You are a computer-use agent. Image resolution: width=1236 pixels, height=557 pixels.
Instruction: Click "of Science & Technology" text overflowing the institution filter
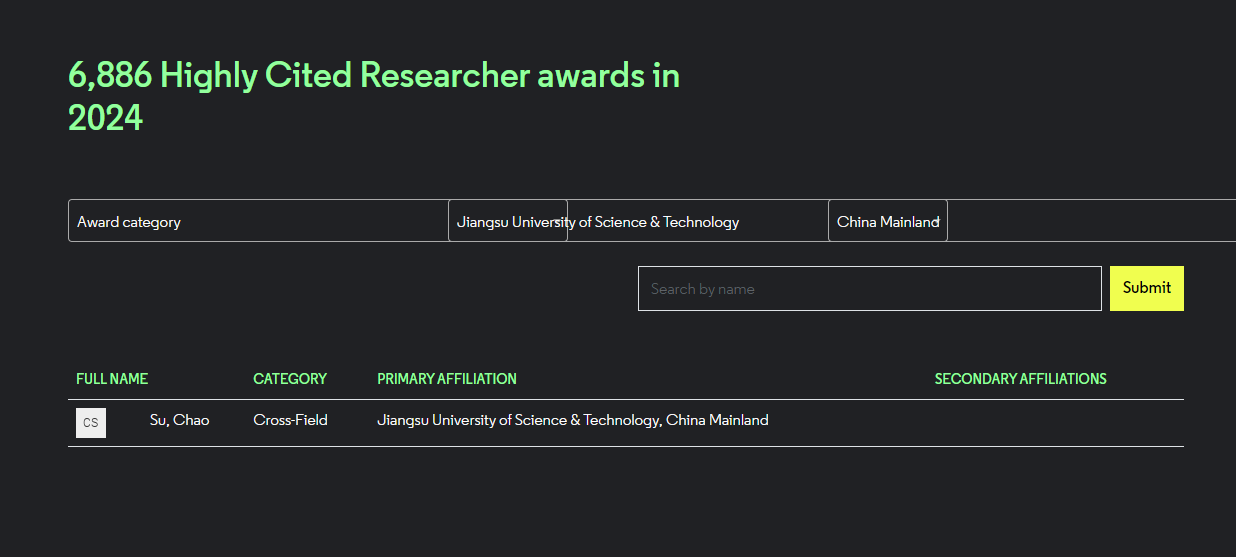(660, 222)
